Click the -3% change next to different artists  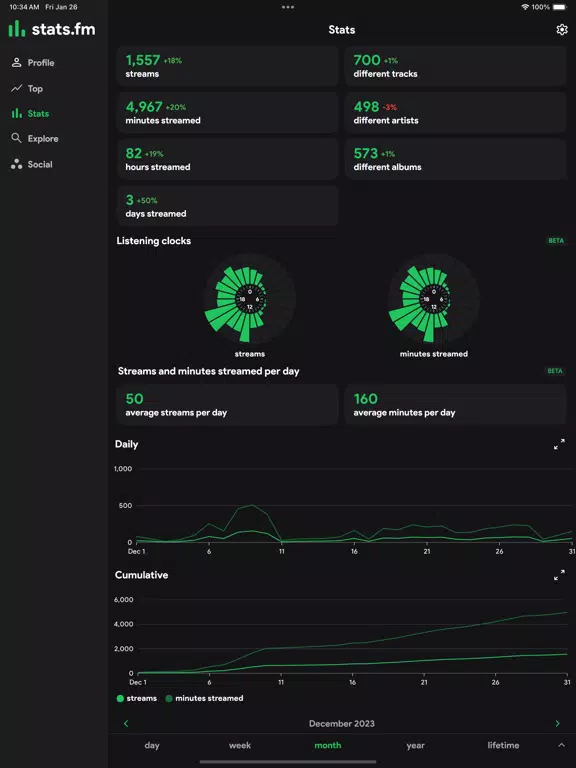[390, 107]
